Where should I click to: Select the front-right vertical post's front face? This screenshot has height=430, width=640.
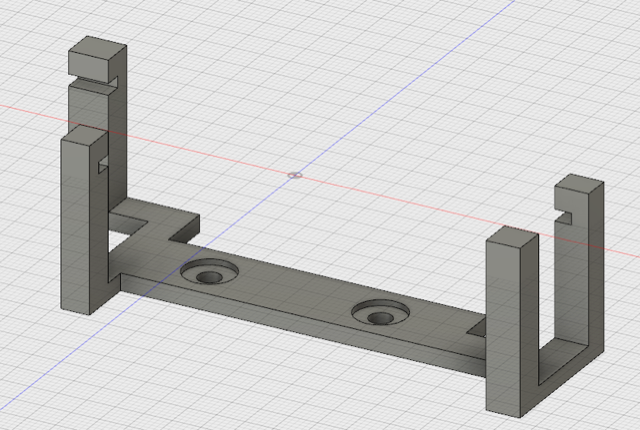tap(503, 328)
